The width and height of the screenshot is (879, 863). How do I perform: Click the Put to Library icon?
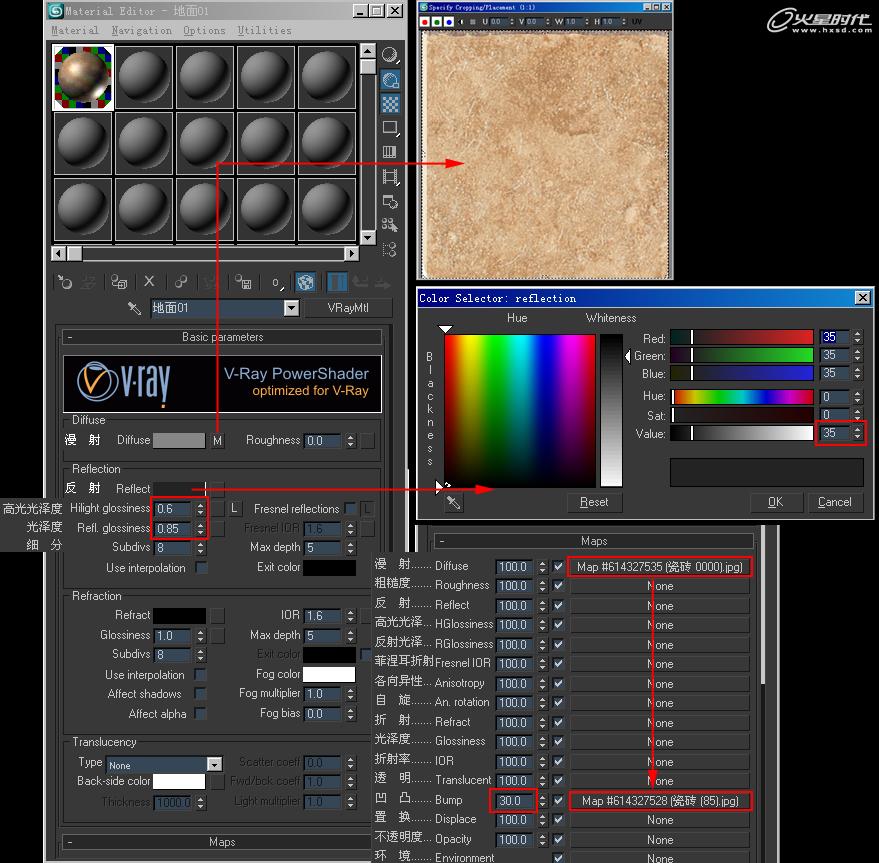click(243, 282)
